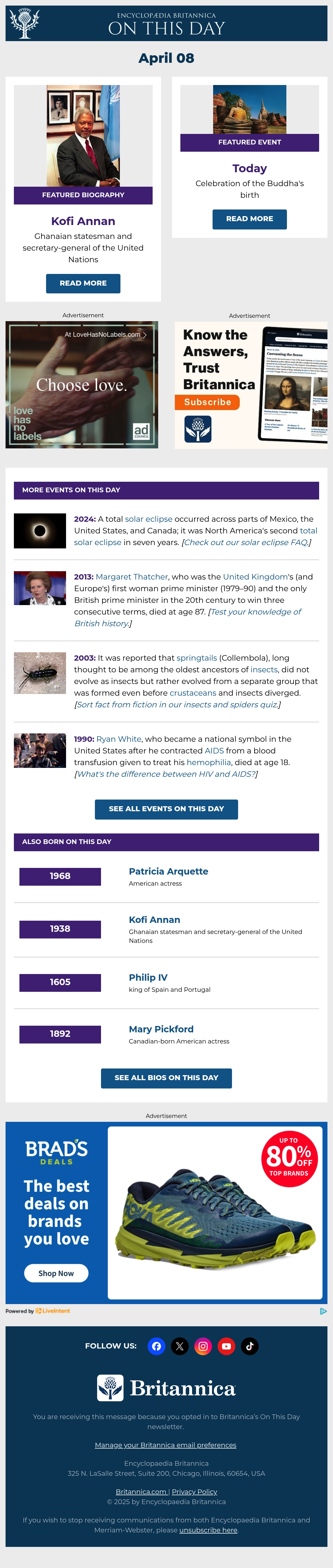Click Read More under Kofi Annan

83,283
